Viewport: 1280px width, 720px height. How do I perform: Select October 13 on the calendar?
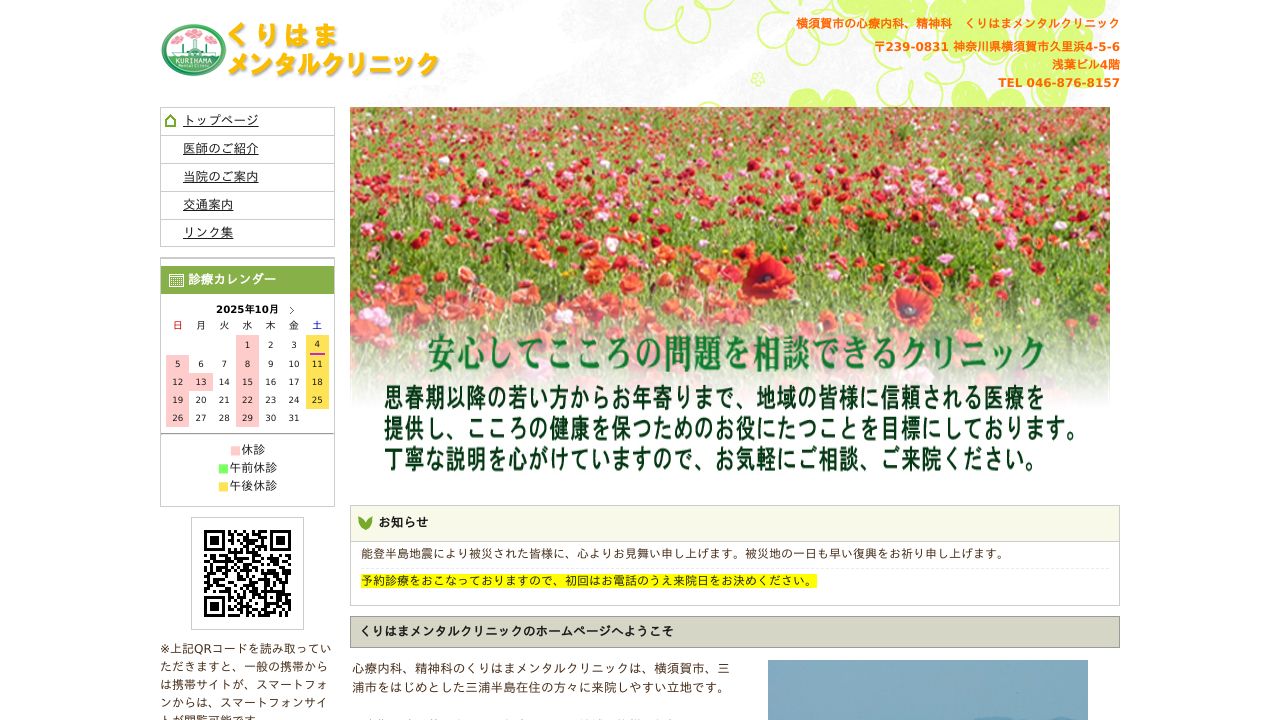[x=201, y=382]
